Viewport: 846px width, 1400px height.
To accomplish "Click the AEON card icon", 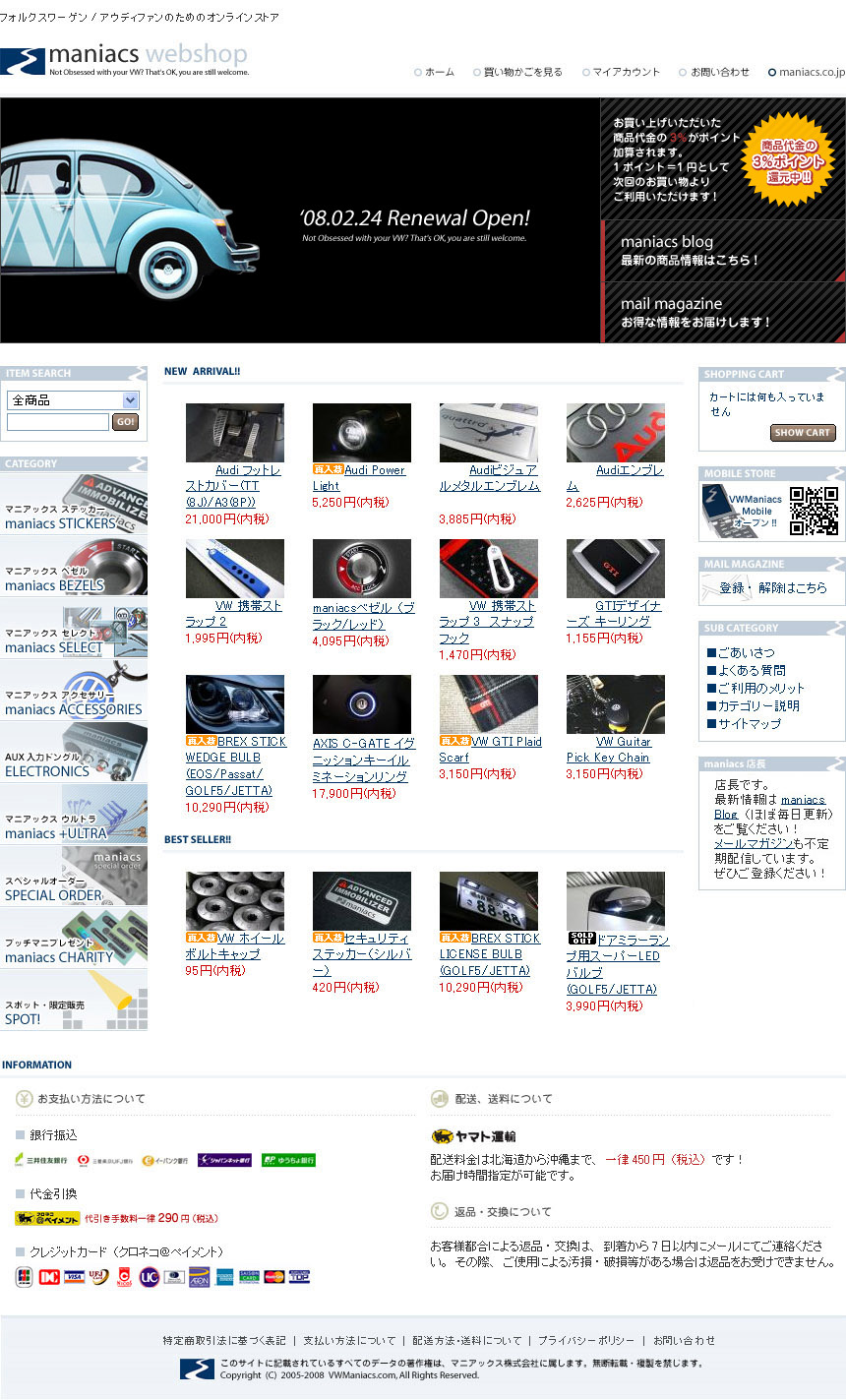I will tap(199, 1277).
